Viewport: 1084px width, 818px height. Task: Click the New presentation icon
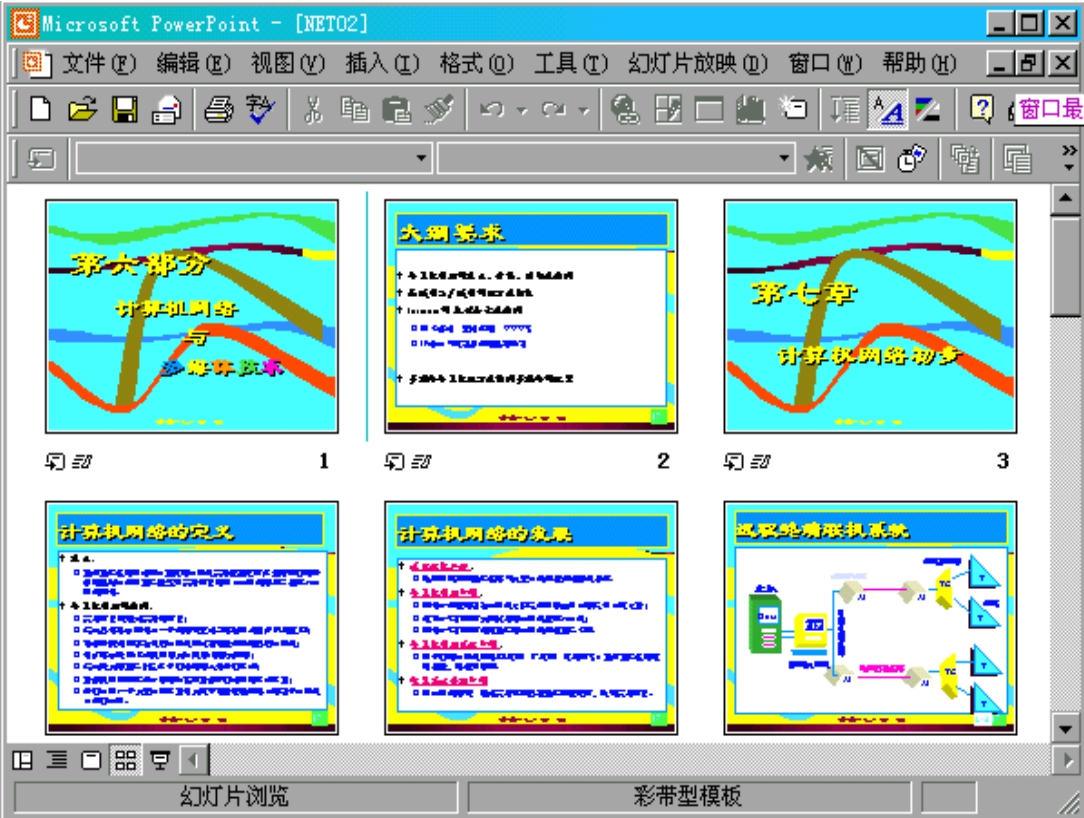click(39, 110)
